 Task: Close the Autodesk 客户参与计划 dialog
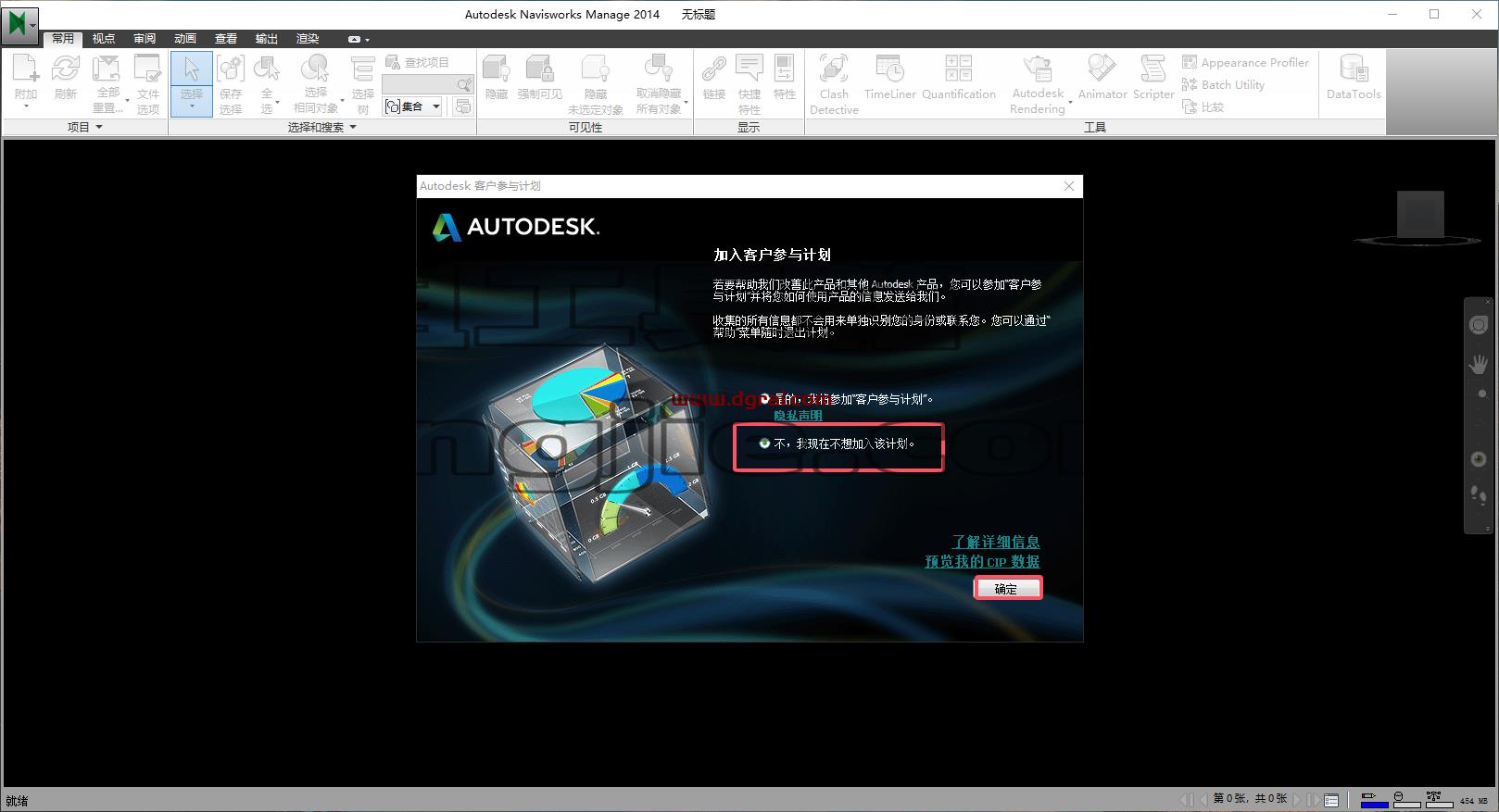(x=1069, y=186)
